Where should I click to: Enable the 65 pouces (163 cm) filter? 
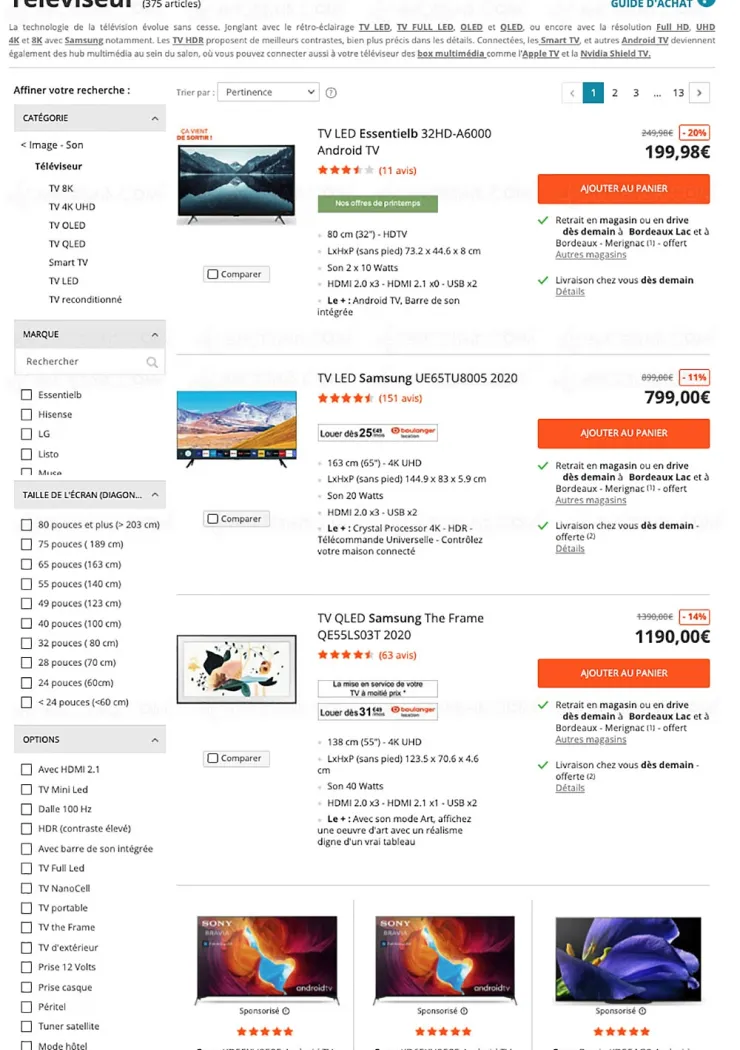point(27,564)
